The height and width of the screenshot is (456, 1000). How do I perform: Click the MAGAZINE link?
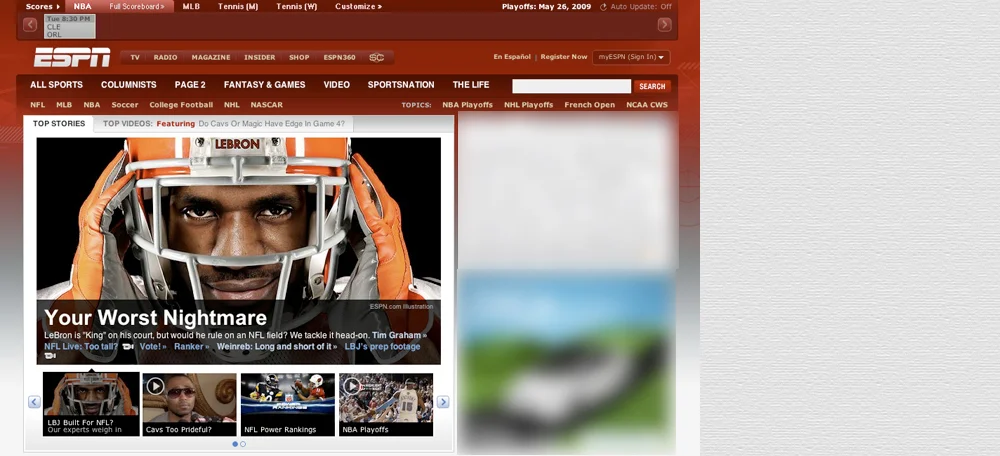click(211, 57)
